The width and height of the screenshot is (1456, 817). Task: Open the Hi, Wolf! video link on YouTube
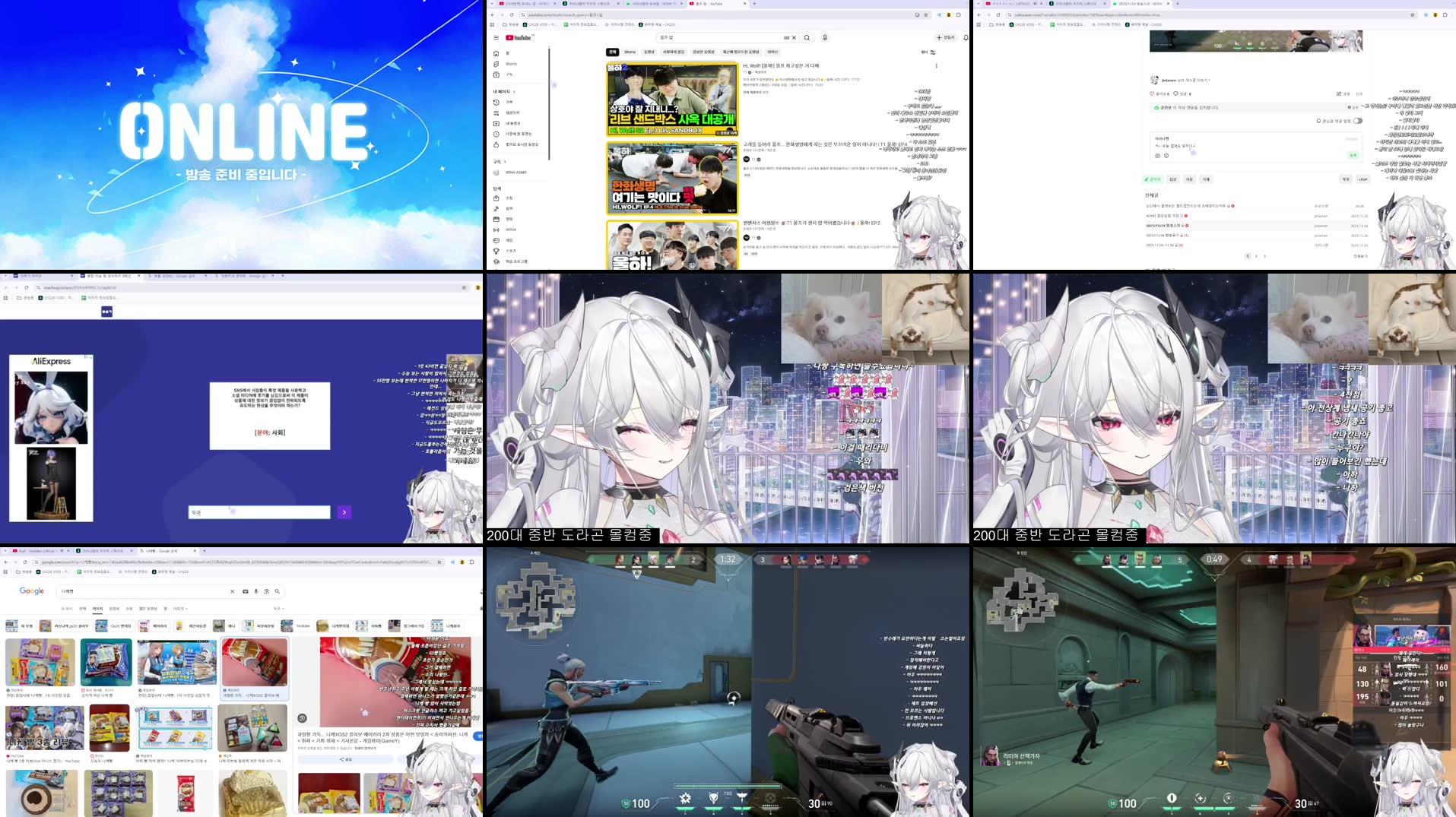[x=783, y=66]
